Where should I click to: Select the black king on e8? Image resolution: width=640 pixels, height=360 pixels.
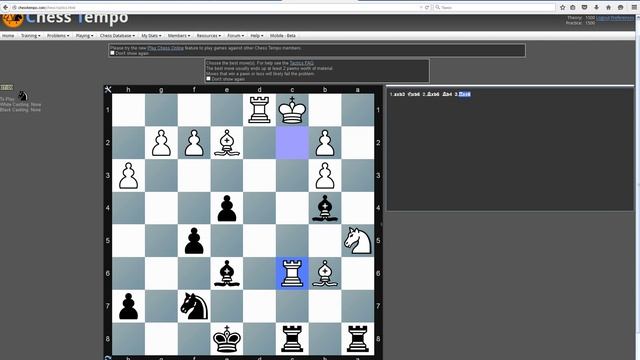pyautogui.click(x=227, y=338)
